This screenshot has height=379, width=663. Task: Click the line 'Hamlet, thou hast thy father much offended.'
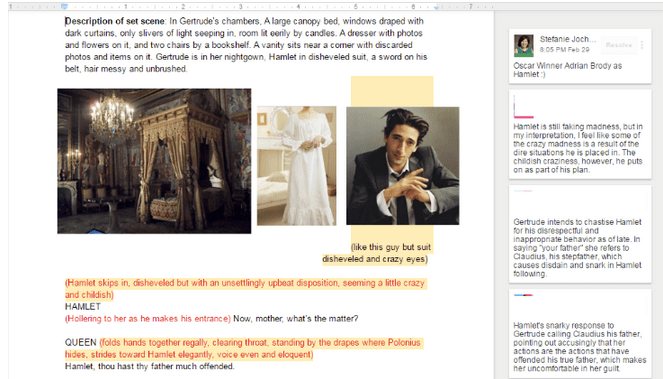(x=149, y=366)
